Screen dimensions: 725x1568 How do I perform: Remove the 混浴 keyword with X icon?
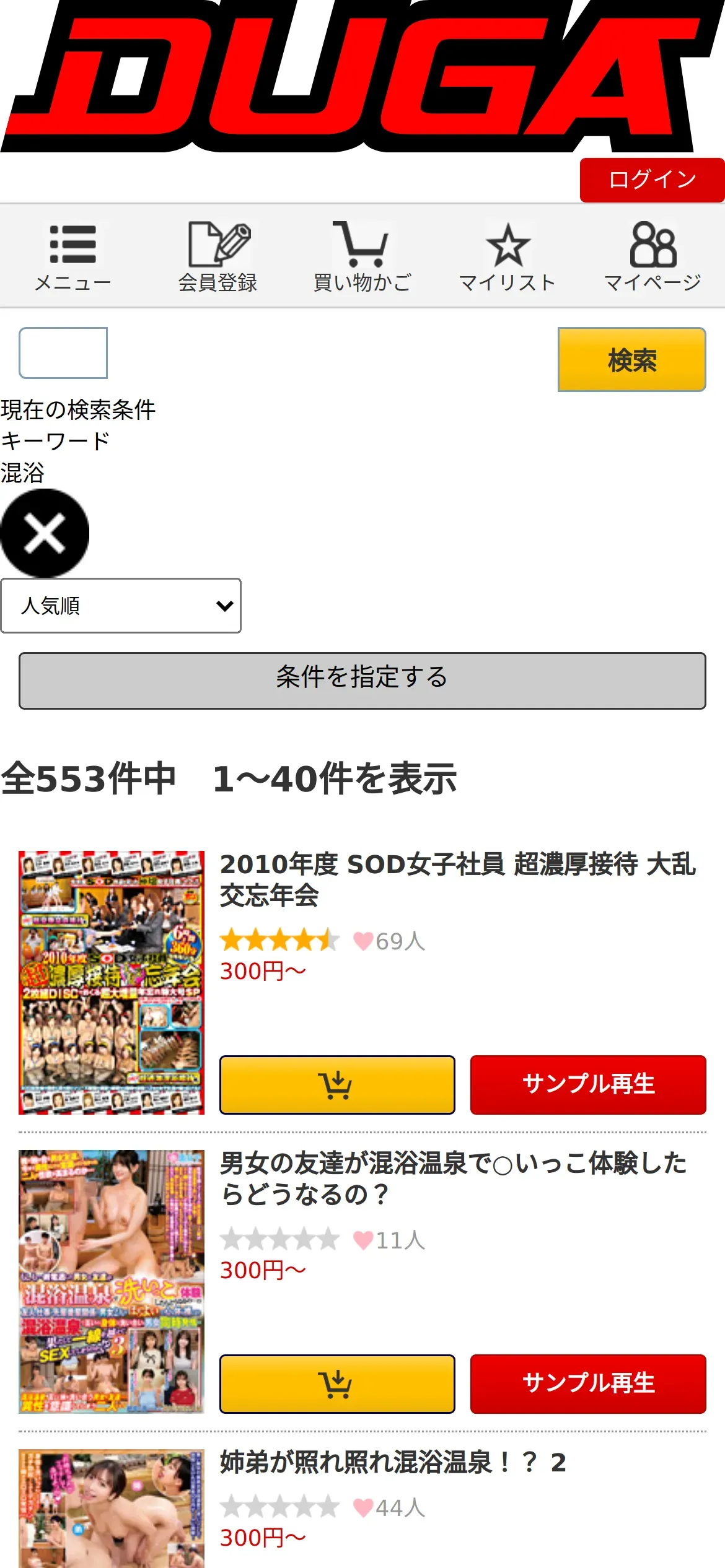click(45, 533)
